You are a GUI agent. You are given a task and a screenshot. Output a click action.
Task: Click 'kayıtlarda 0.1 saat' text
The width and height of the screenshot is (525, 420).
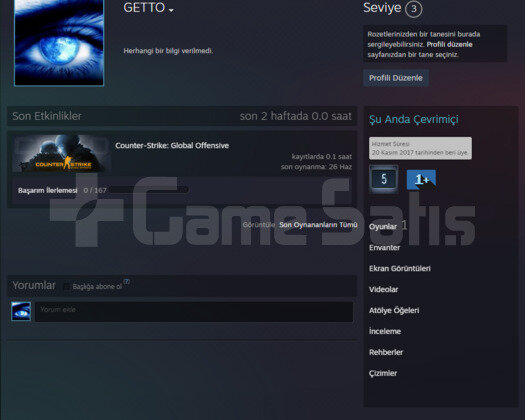(322, 156)
